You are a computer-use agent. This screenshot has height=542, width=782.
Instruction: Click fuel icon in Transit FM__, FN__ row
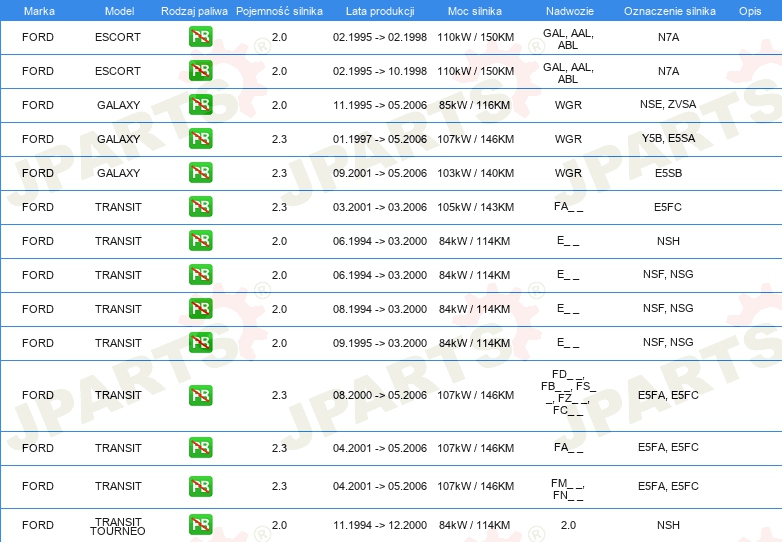[x=200, y=486]
